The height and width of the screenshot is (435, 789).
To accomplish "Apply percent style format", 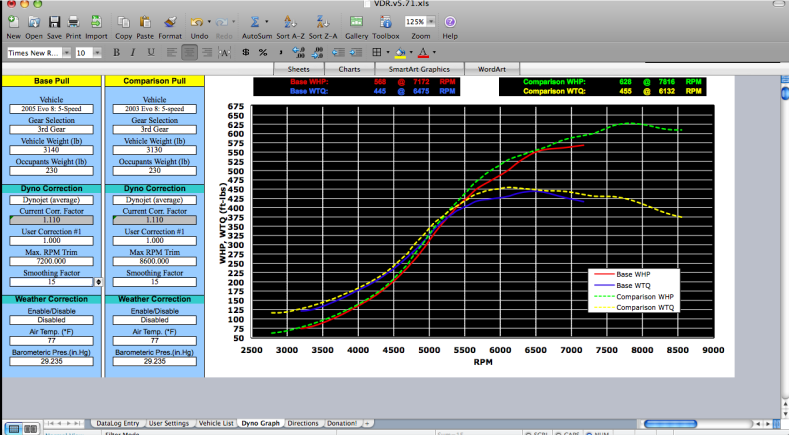I will (x=263, y=52).
